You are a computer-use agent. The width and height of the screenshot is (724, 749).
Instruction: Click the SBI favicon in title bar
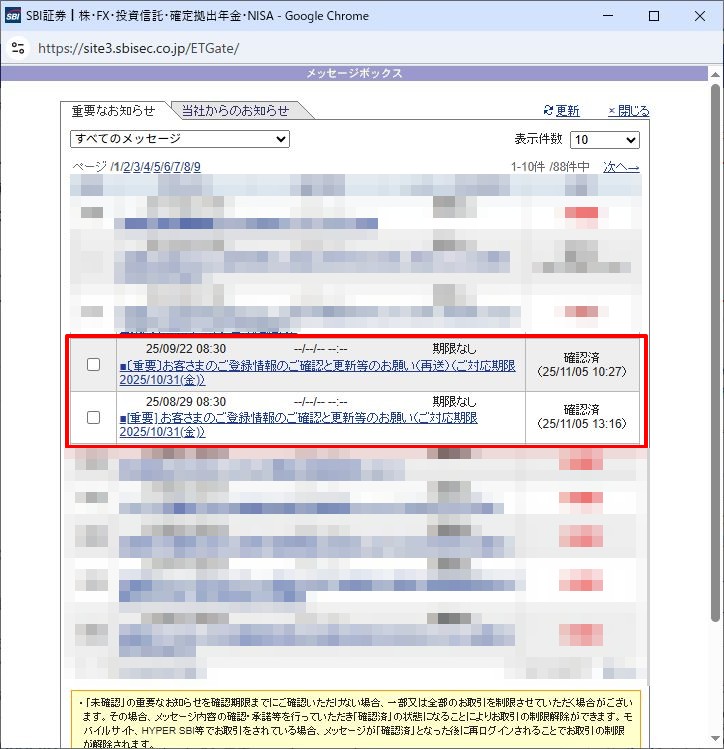coord(13,16)
